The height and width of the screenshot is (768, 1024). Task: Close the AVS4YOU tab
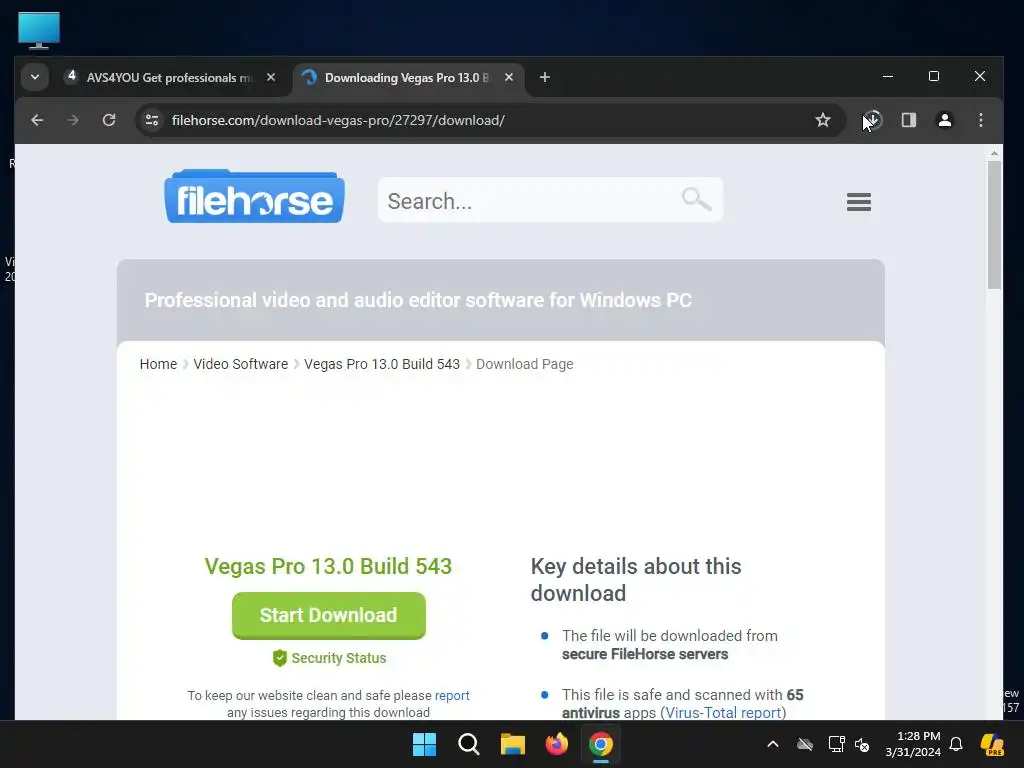point(271,77)
